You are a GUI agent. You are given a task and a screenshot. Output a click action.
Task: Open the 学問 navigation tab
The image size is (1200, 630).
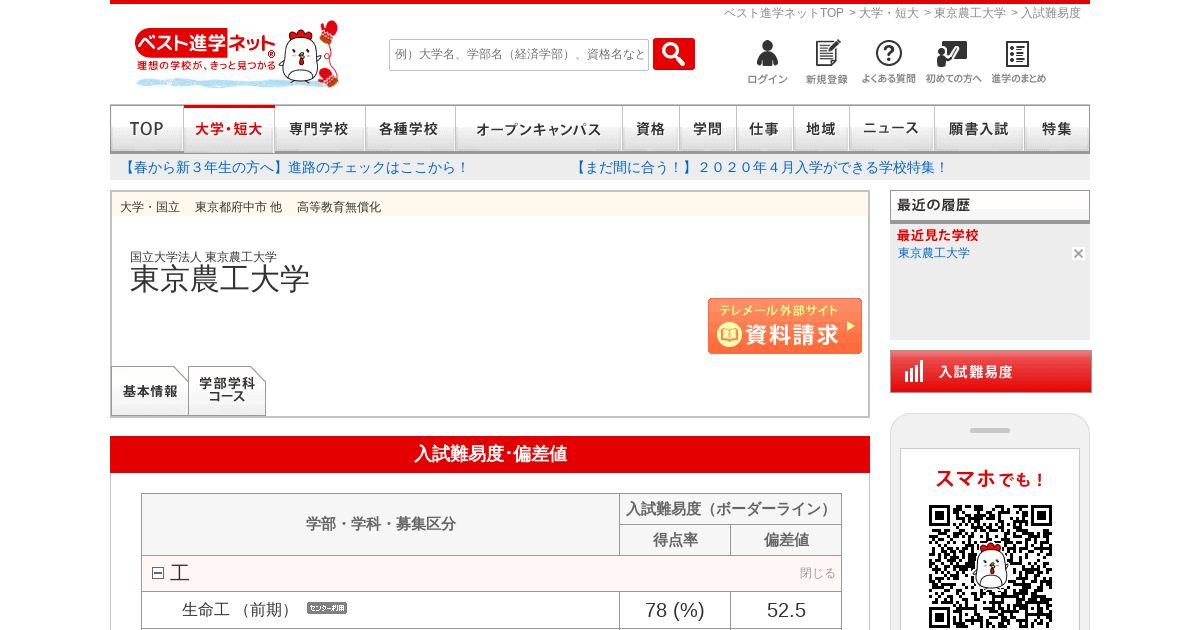[708, 129]
